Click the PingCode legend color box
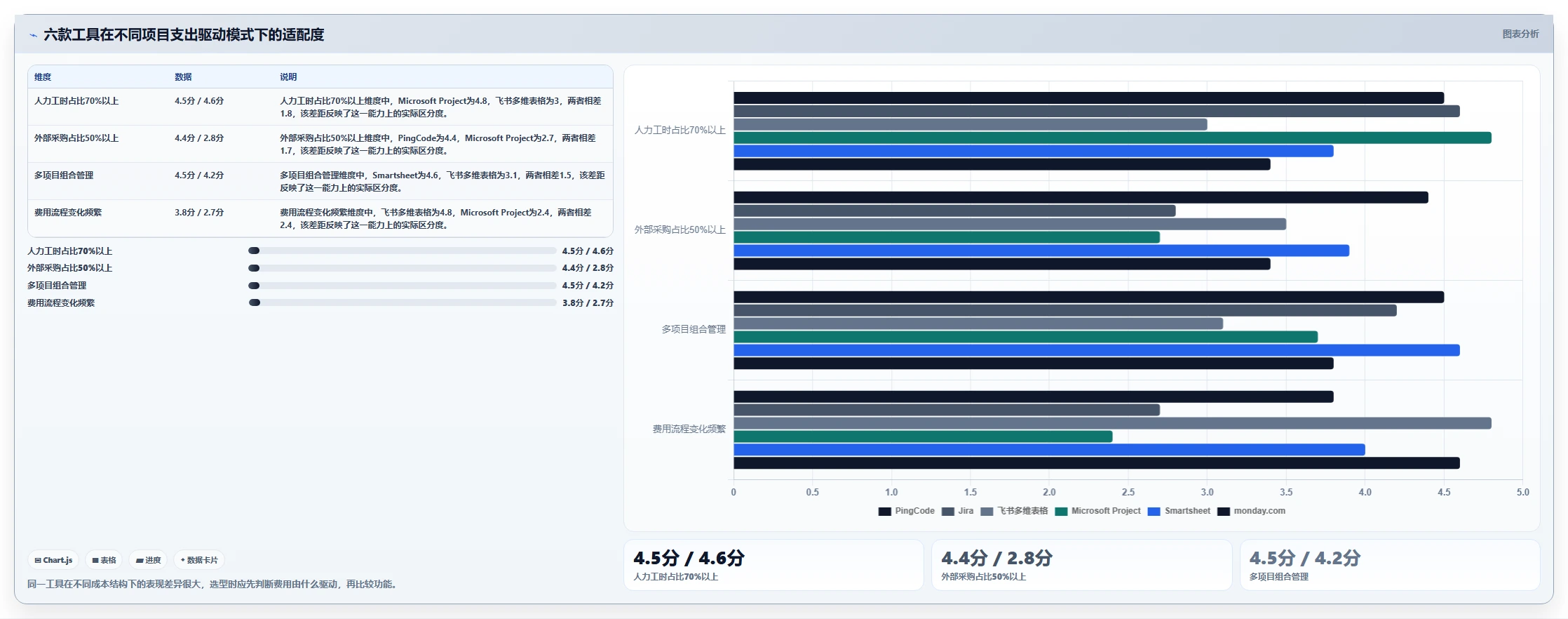Screen dimensions: 1568x619 pos(884,511)
